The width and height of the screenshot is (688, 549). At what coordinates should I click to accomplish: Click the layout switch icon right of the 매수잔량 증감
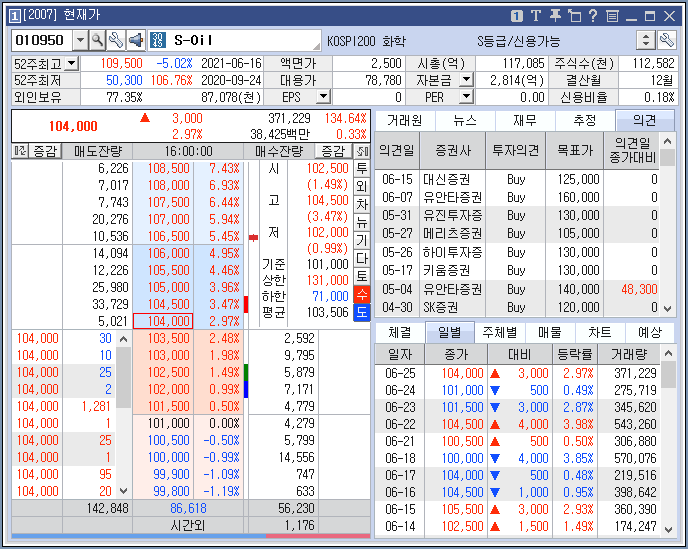click(362, 151)
